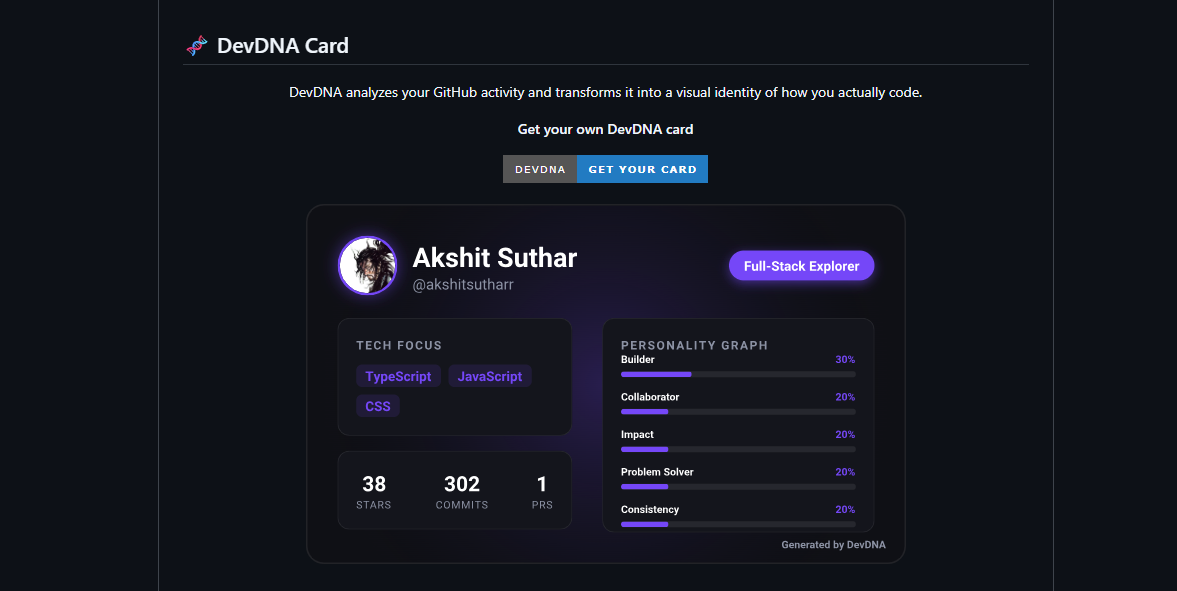Click the 1 PRS stat
1177x591 pixels.
(x=542, y=491)
